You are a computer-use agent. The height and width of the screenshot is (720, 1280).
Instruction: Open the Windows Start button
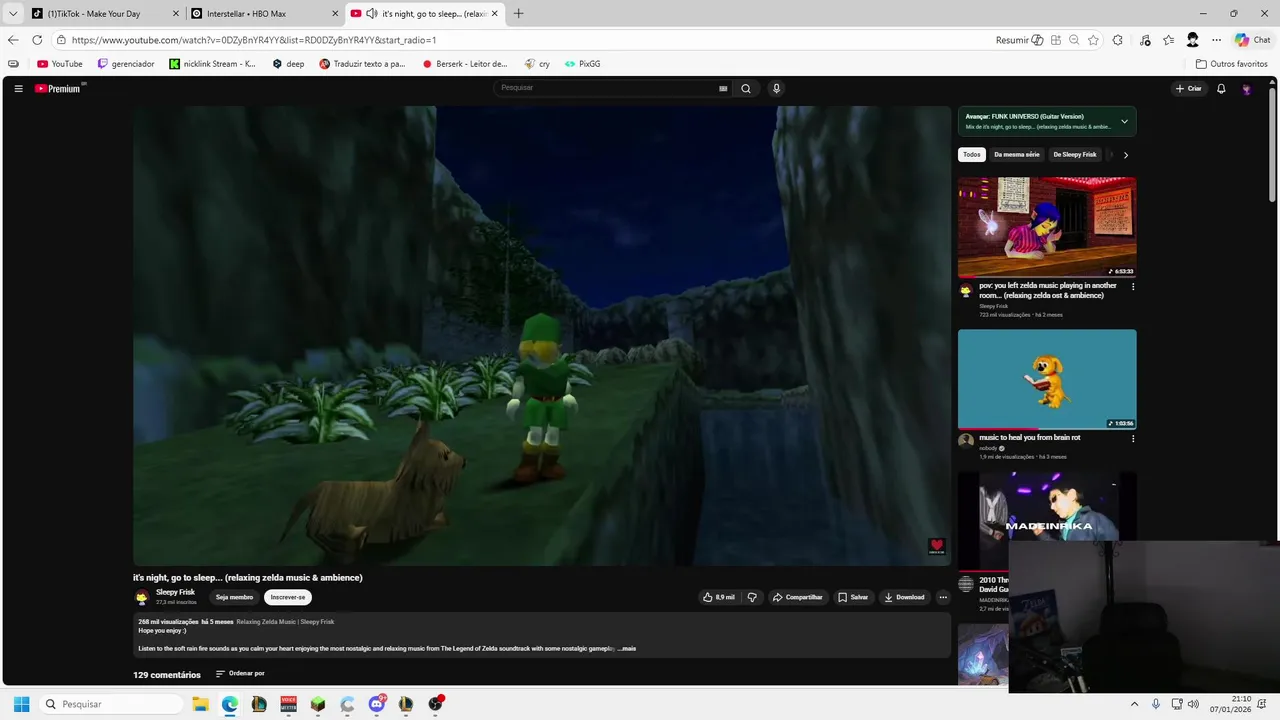pyautogui.click(x=21, y=704)
